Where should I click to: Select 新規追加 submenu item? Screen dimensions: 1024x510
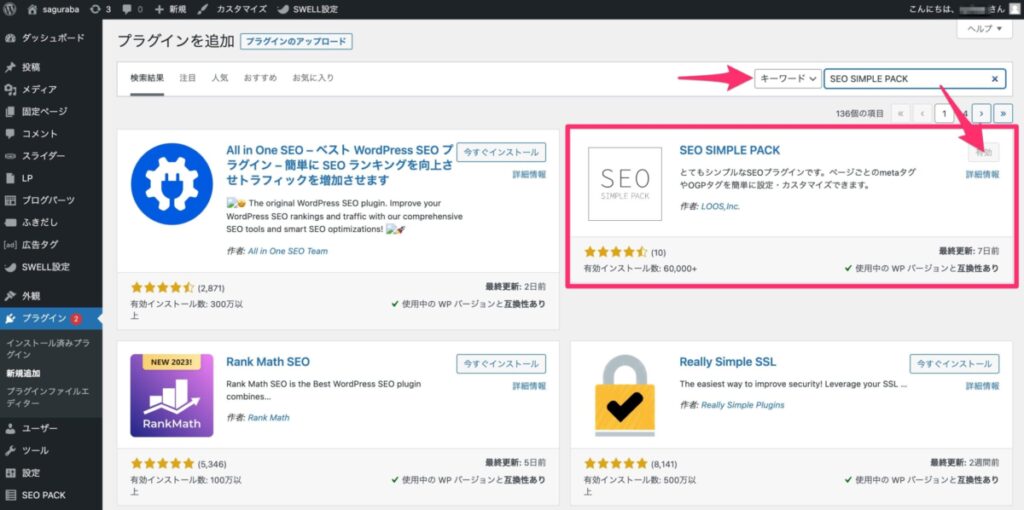tap(24, 374)
